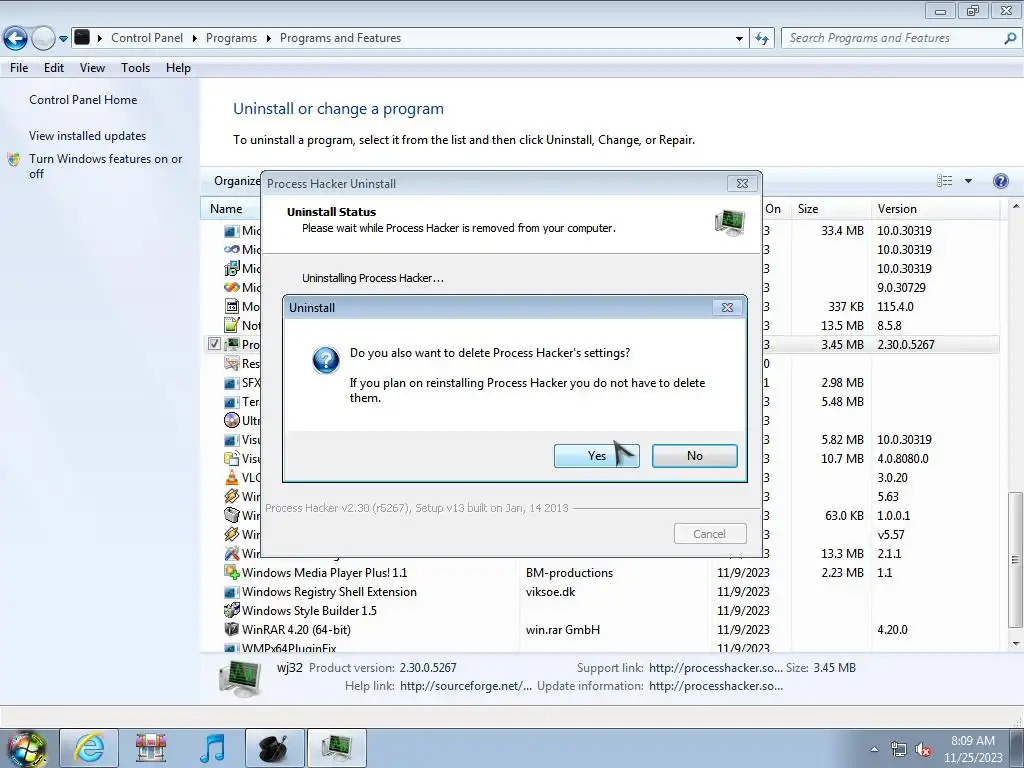Click No to keep Process Hacker's settings
The image size is (1024, 768).
tap(694, 456)
